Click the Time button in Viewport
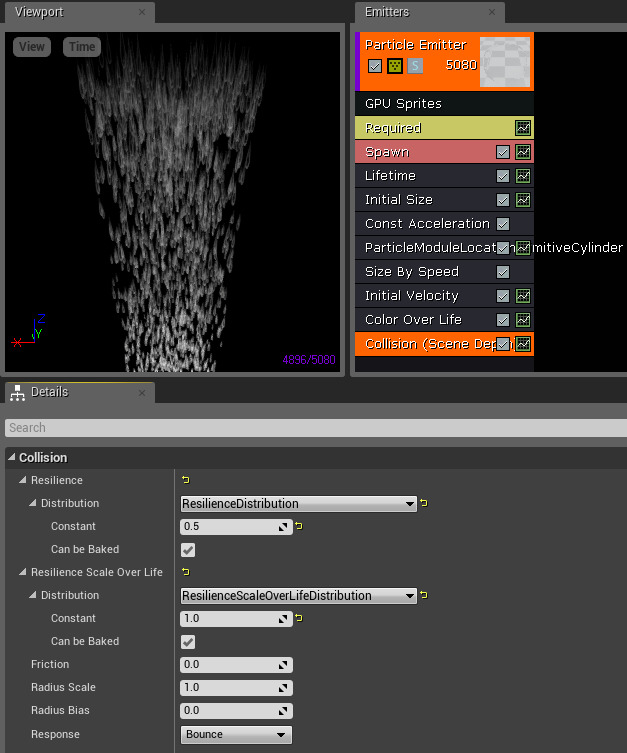Image resolution: width=627 pixels, height=753 pixels. [82, 47]
